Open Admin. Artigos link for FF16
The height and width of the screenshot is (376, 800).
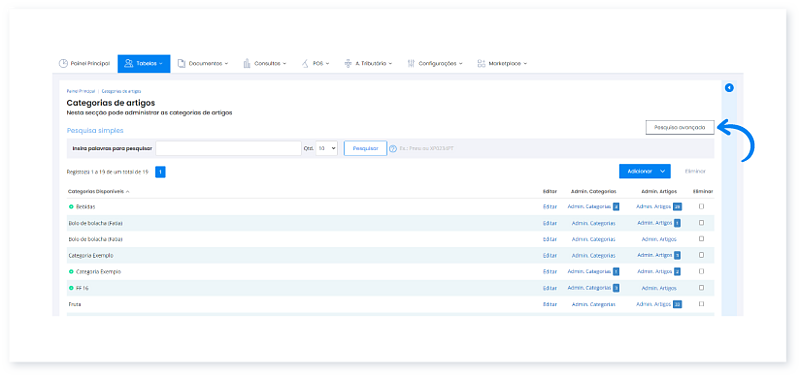coord(659,288)
